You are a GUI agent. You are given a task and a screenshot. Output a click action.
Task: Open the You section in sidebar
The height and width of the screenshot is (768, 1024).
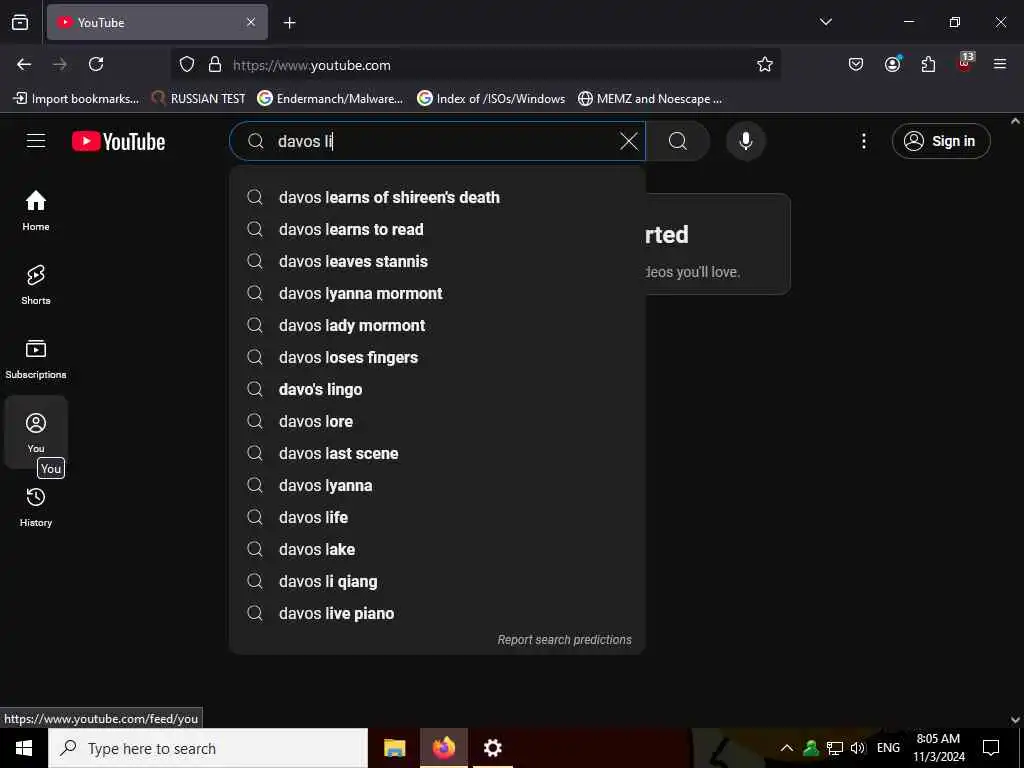[36, 432]
